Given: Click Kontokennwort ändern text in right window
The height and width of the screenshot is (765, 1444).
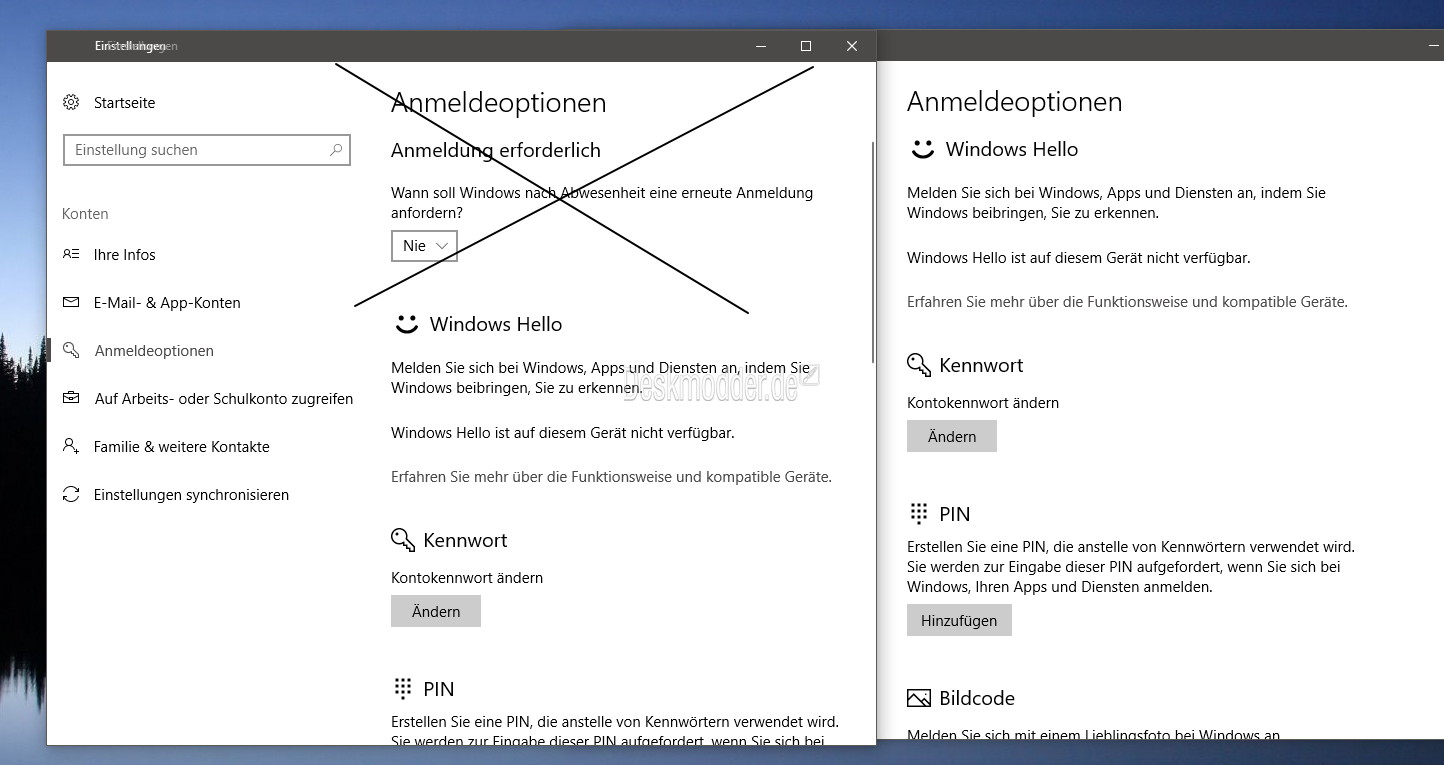Looking at the screenshot, I should tap(983, 402).
